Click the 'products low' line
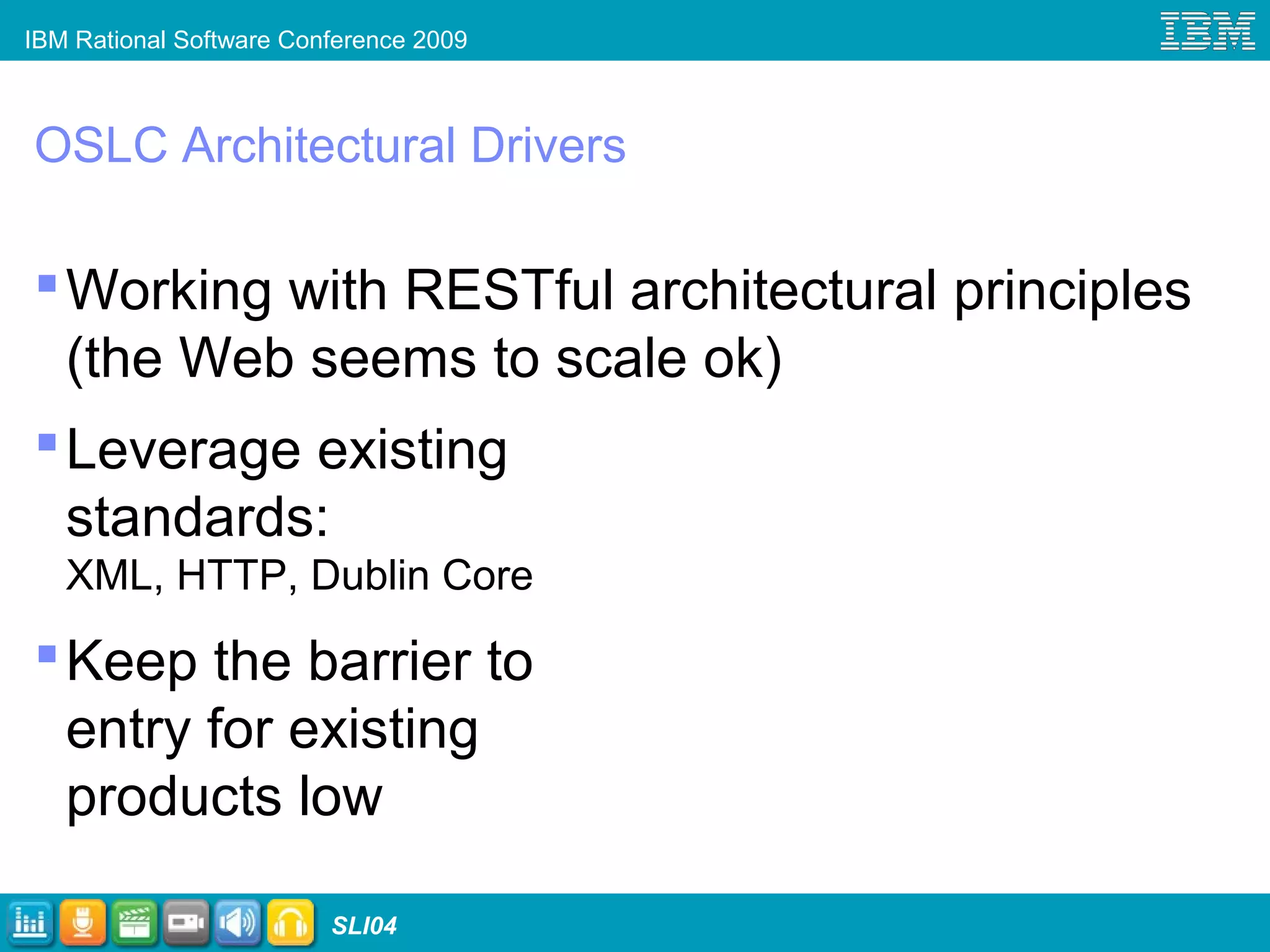This screenshot has width=1270, height=952. [224, 798]
